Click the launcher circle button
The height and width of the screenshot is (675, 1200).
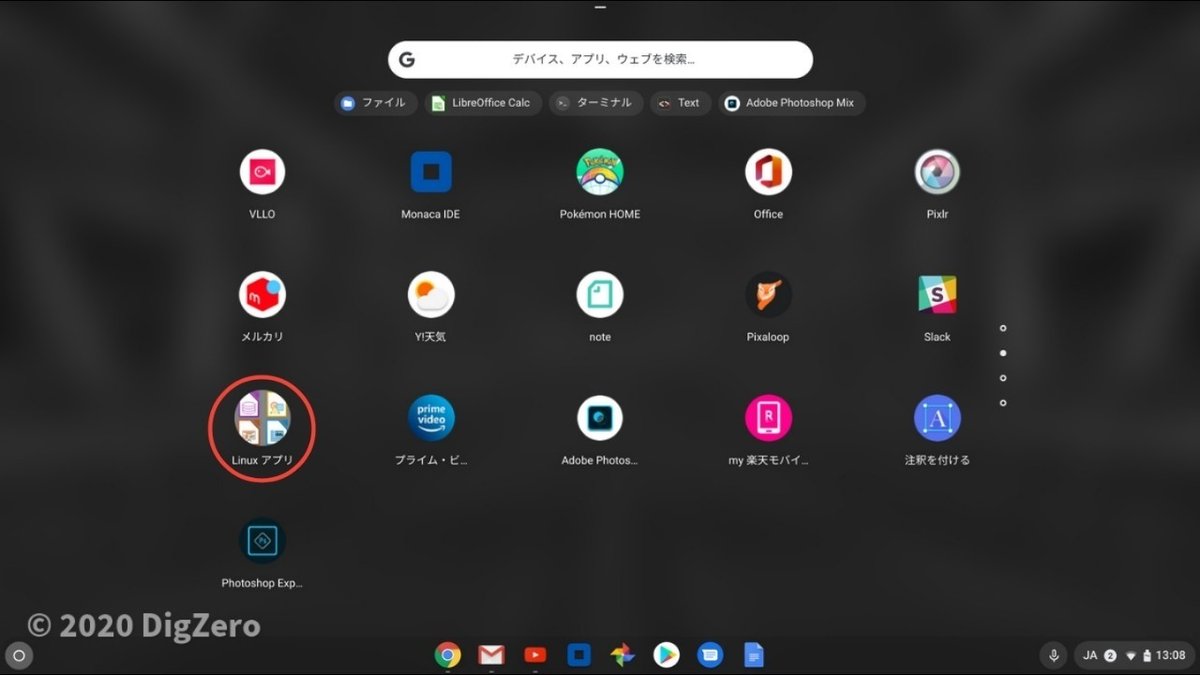click(x=19, y=656)
